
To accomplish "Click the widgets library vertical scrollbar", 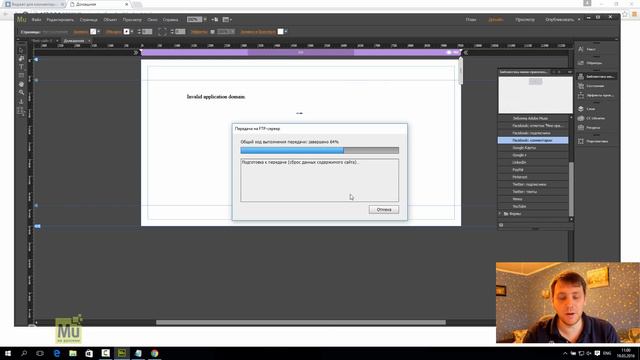I will [x=571, y=189].
